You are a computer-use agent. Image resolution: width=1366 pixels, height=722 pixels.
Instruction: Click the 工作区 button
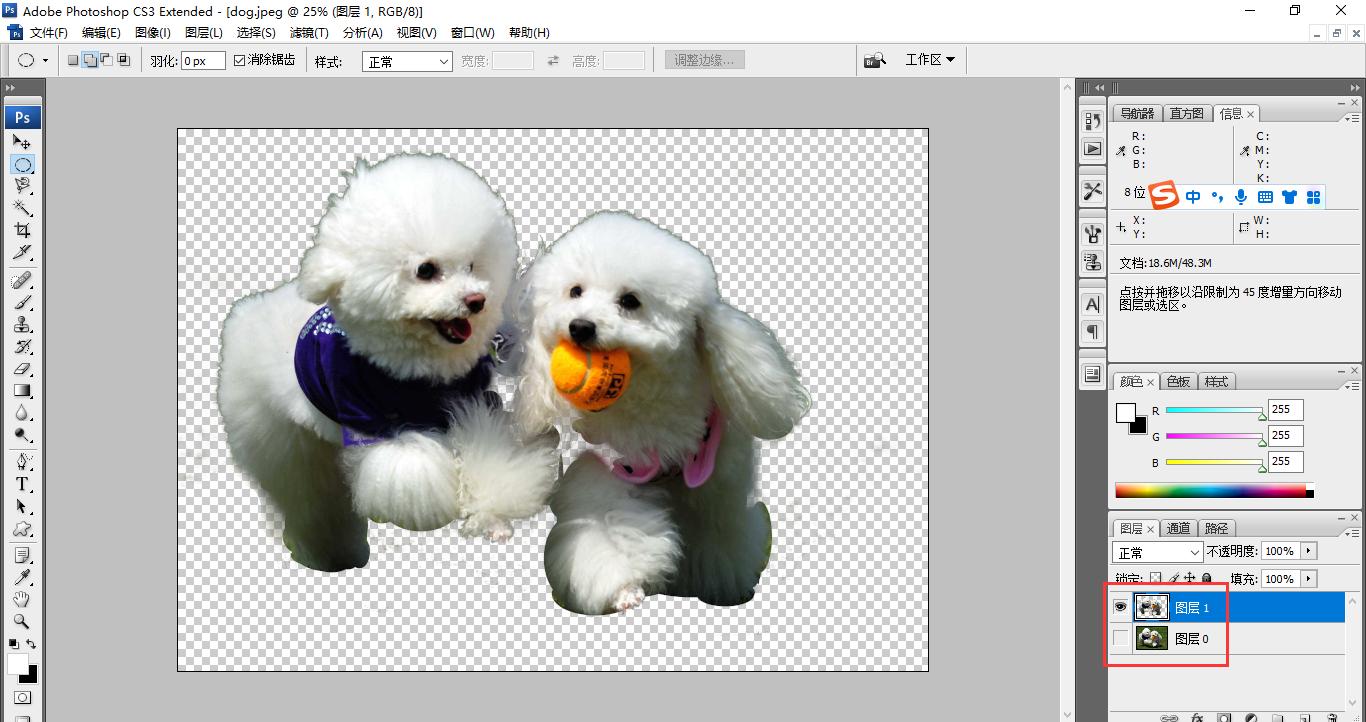[x=929, y=59]
